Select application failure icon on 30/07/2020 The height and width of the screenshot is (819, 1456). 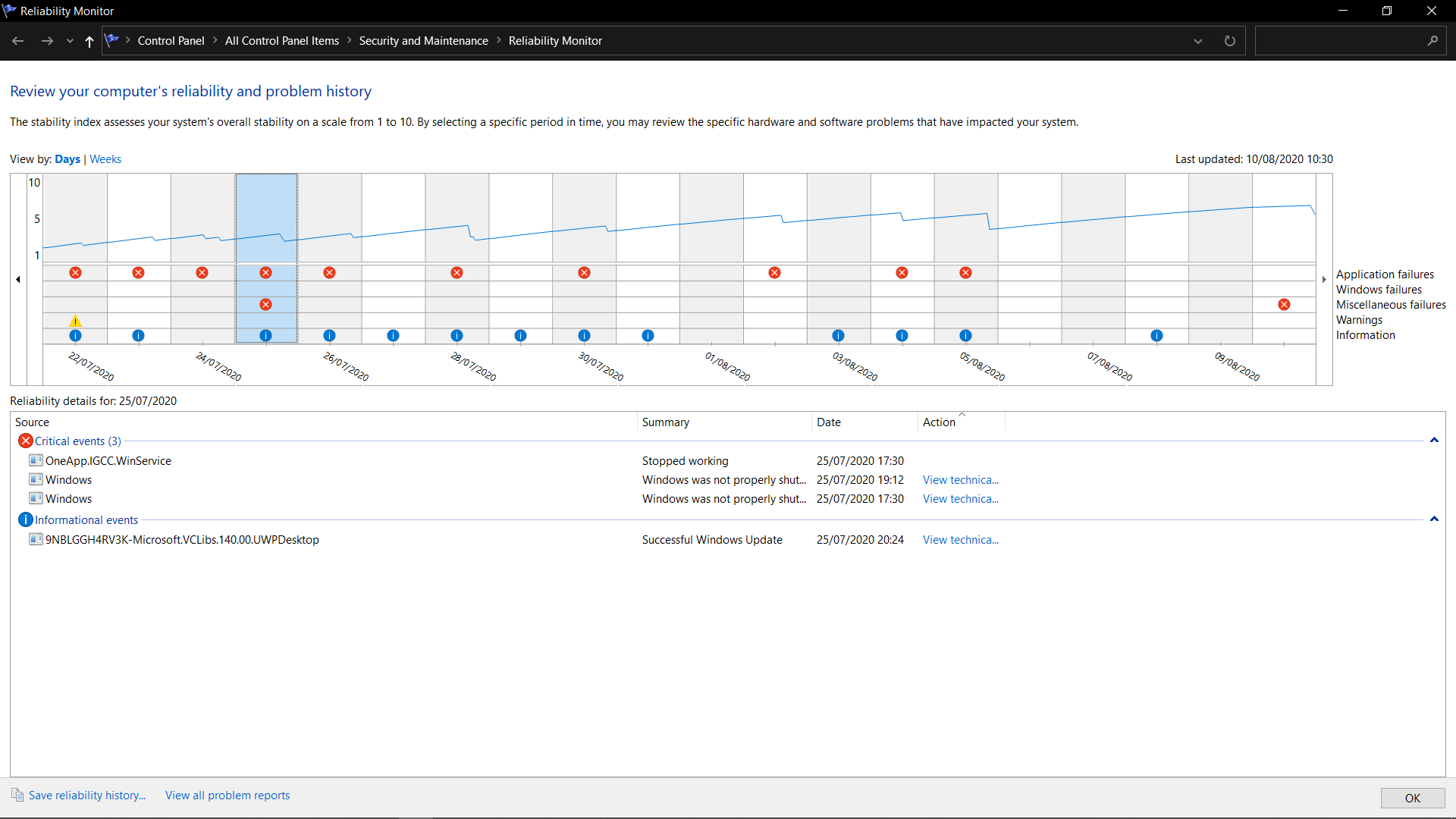(x=584, y=272)
